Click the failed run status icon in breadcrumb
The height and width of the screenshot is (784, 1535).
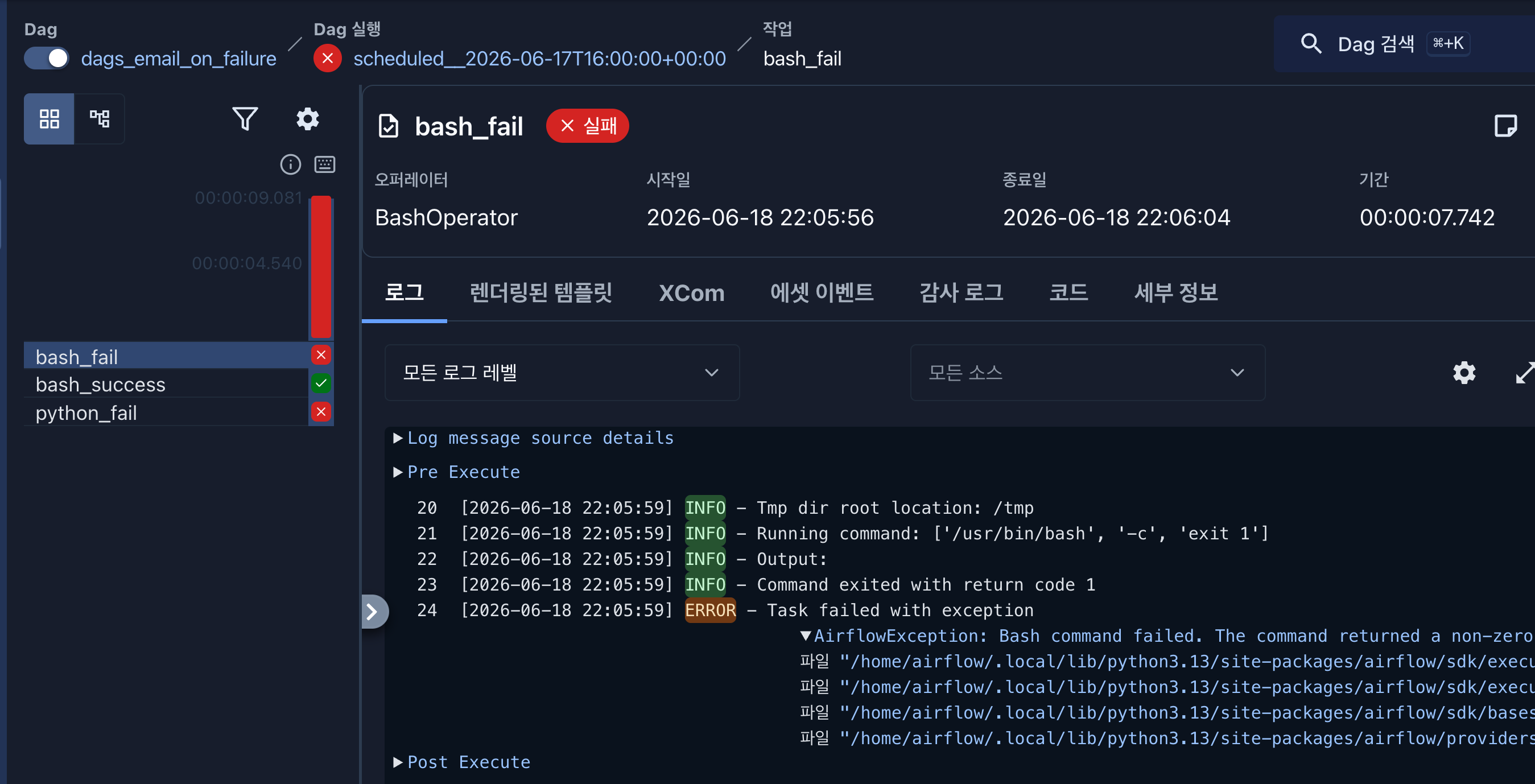(x=327, y=59)
